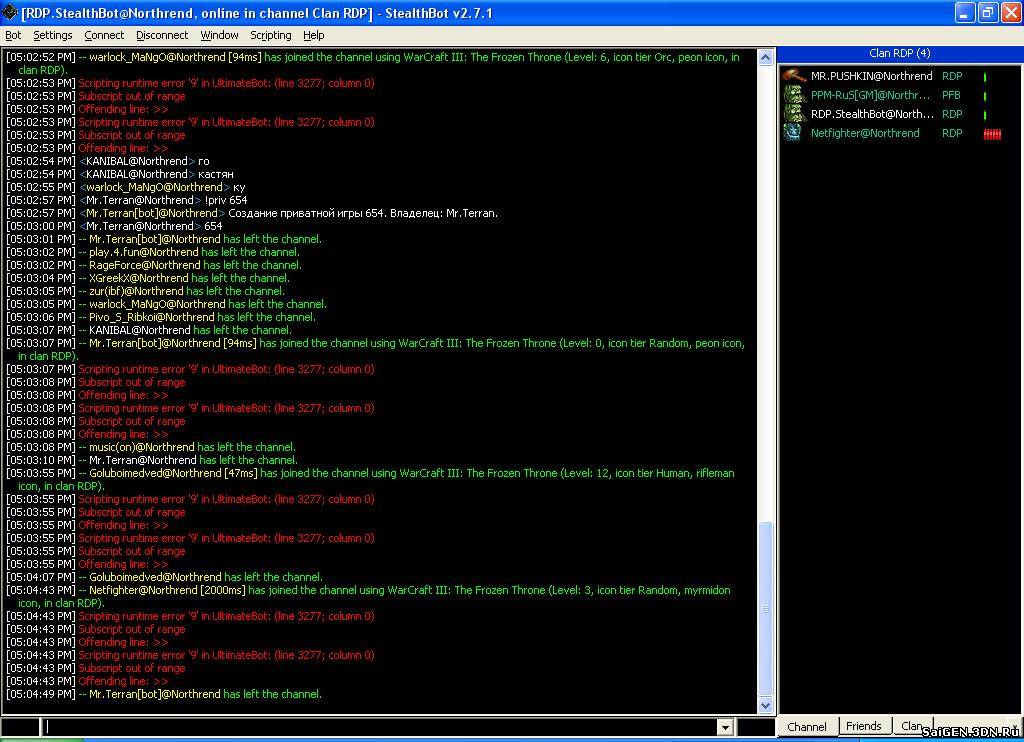
Task: Click StealthBot title bar app icon
Action: pyautogui.click(x=9, y=12)
